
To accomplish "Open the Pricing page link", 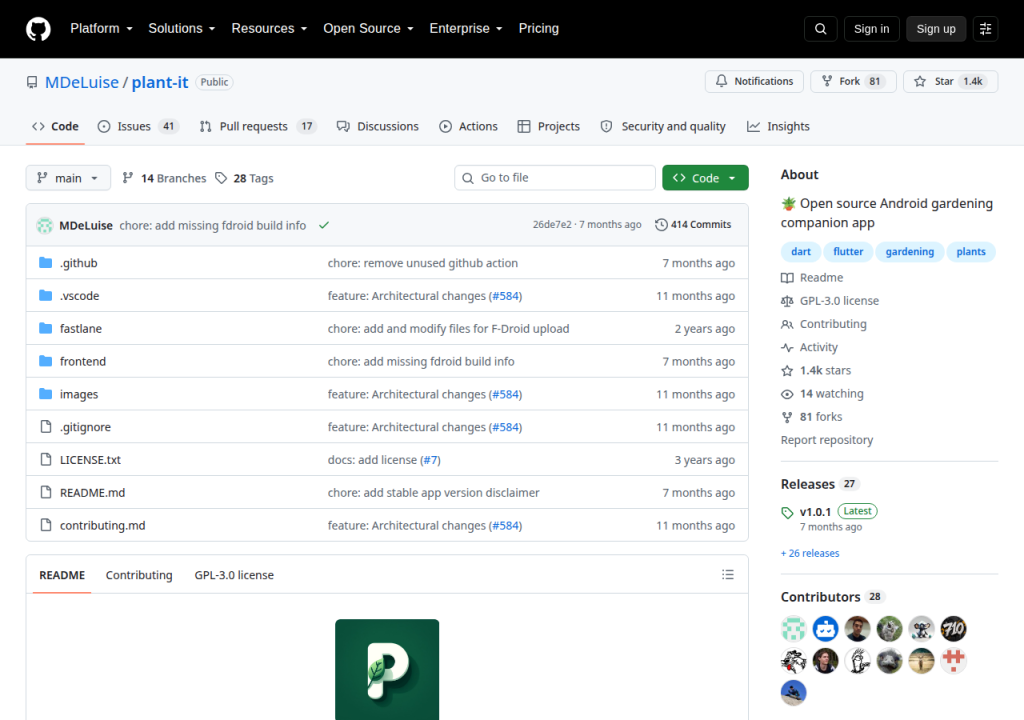I will pos(539,29).
